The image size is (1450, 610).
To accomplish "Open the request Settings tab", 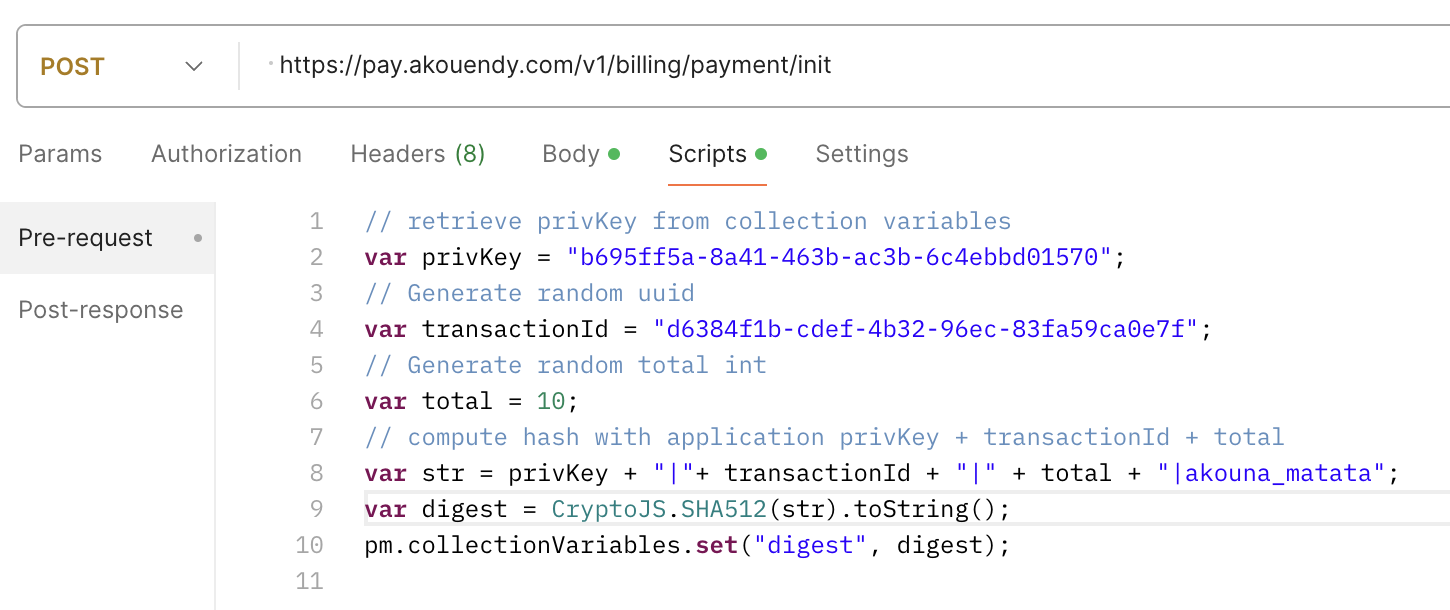I will pyautogui.click(x=861, y=154).
